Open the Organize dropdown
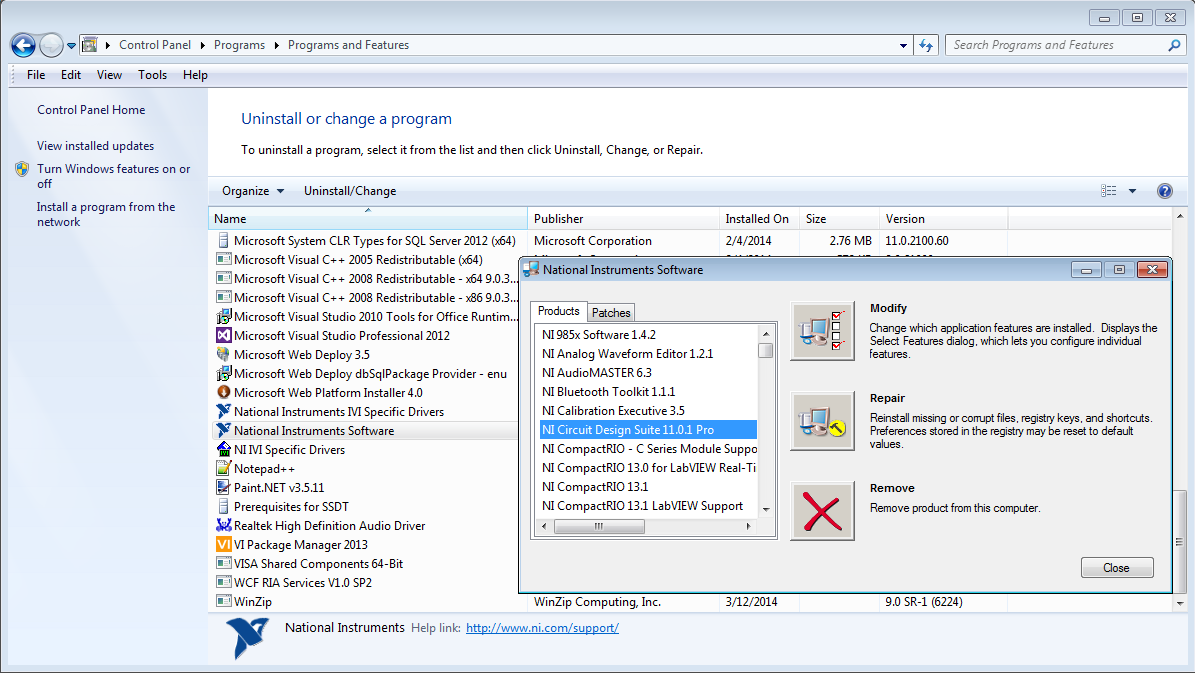The width and height of the screenshot is (1195, 674). click(x=252, y=191)
